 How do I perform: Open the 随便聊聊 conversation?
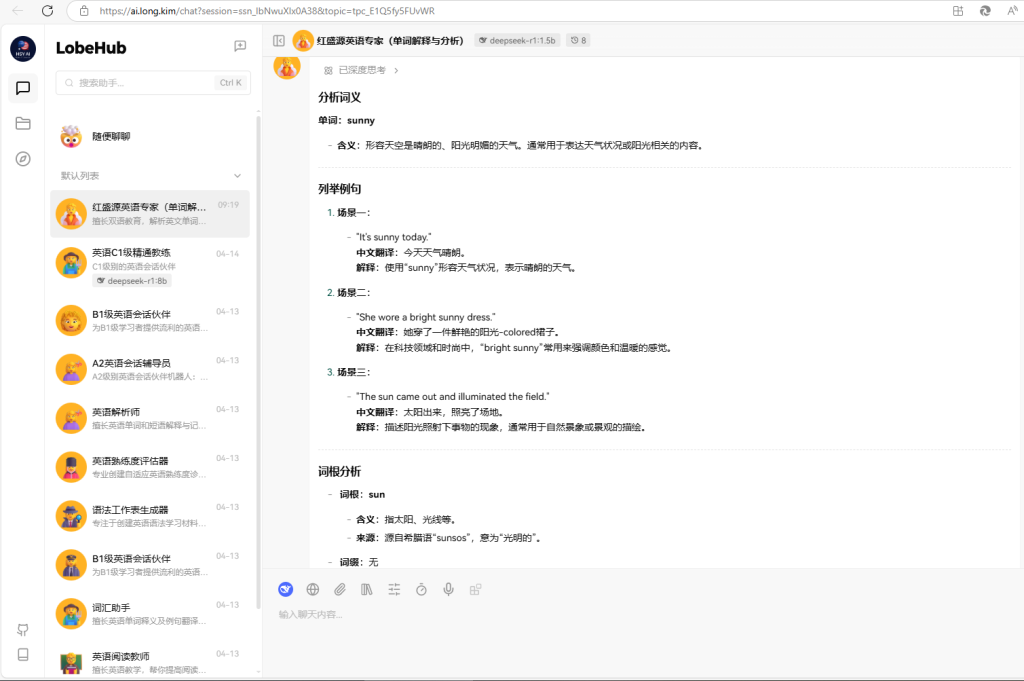coord(150,136)
